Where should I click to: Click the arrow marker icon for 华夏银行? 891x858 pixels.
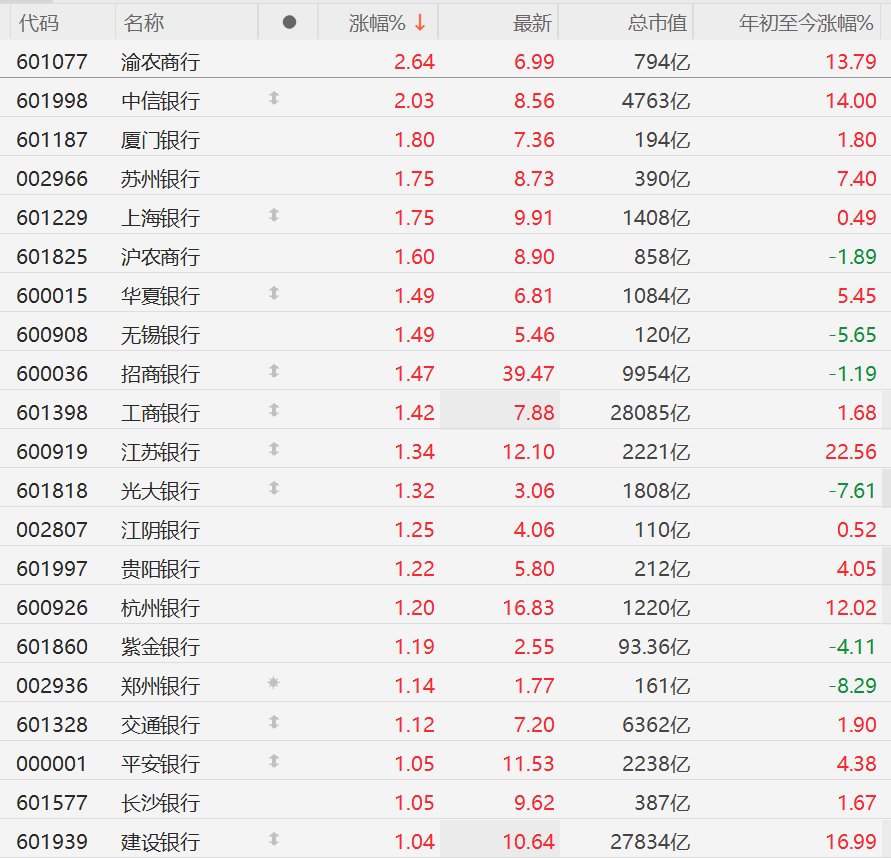coord(274,293)
